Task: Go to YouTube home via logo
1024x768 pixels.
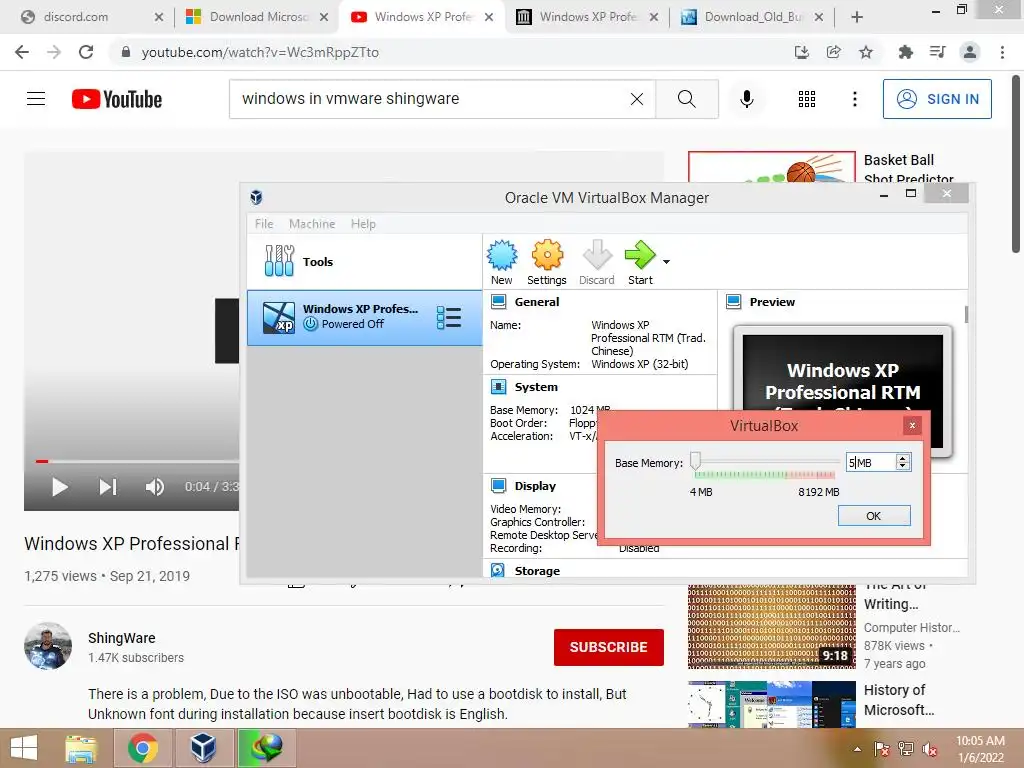Action: coord(117,99)
